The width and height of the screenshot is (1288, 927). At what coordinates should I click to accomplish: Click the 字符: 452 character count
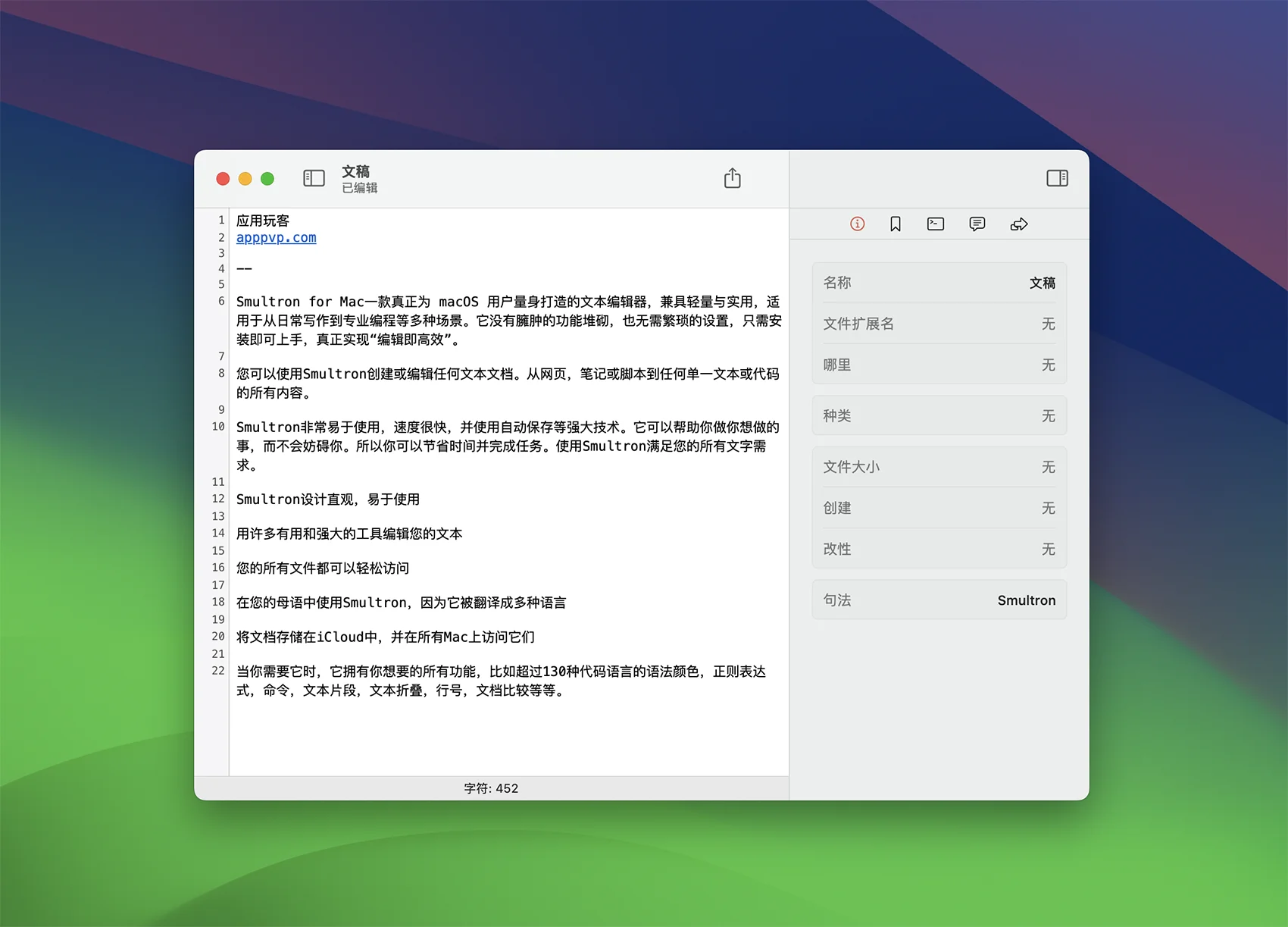pos(491,788)
